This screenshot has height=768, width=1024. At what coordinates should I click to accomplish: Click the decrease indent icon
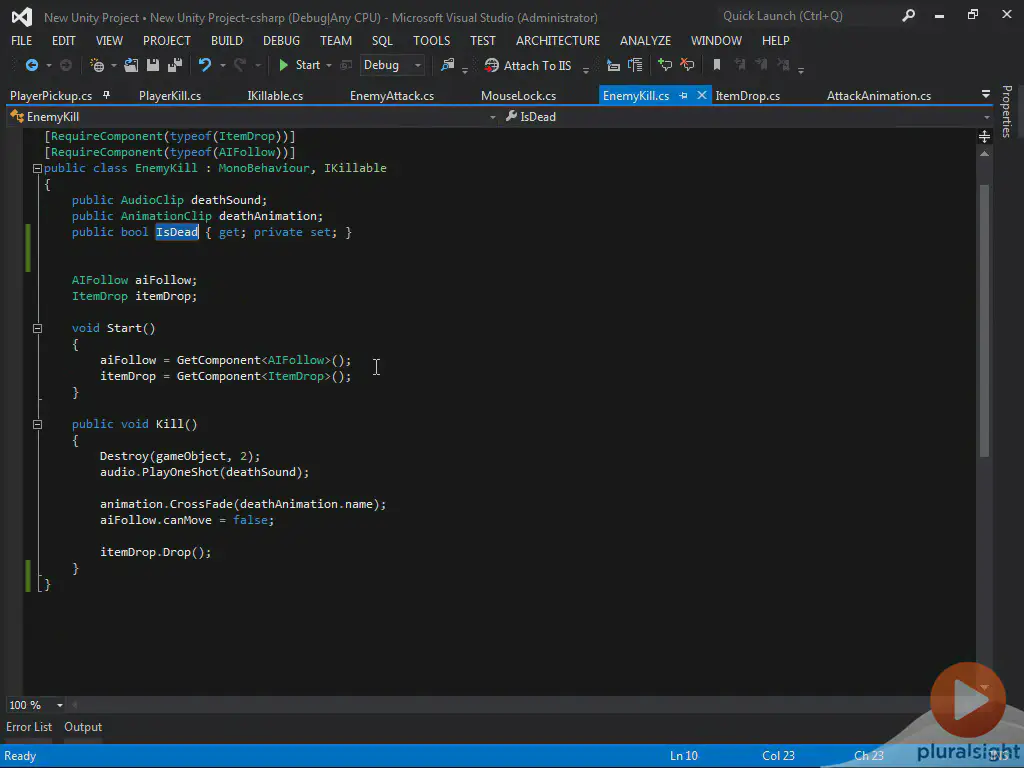[613, 65]
